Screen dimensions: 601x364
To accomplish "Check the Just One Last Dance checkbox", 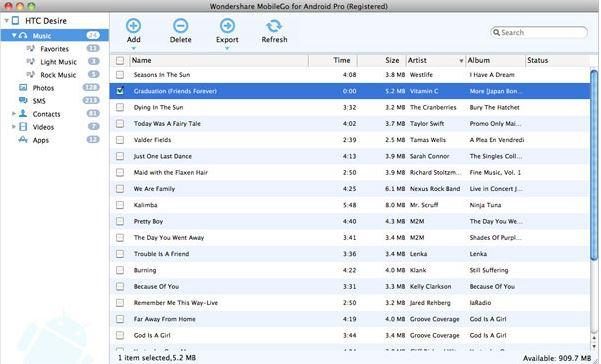I will point(120,156).
